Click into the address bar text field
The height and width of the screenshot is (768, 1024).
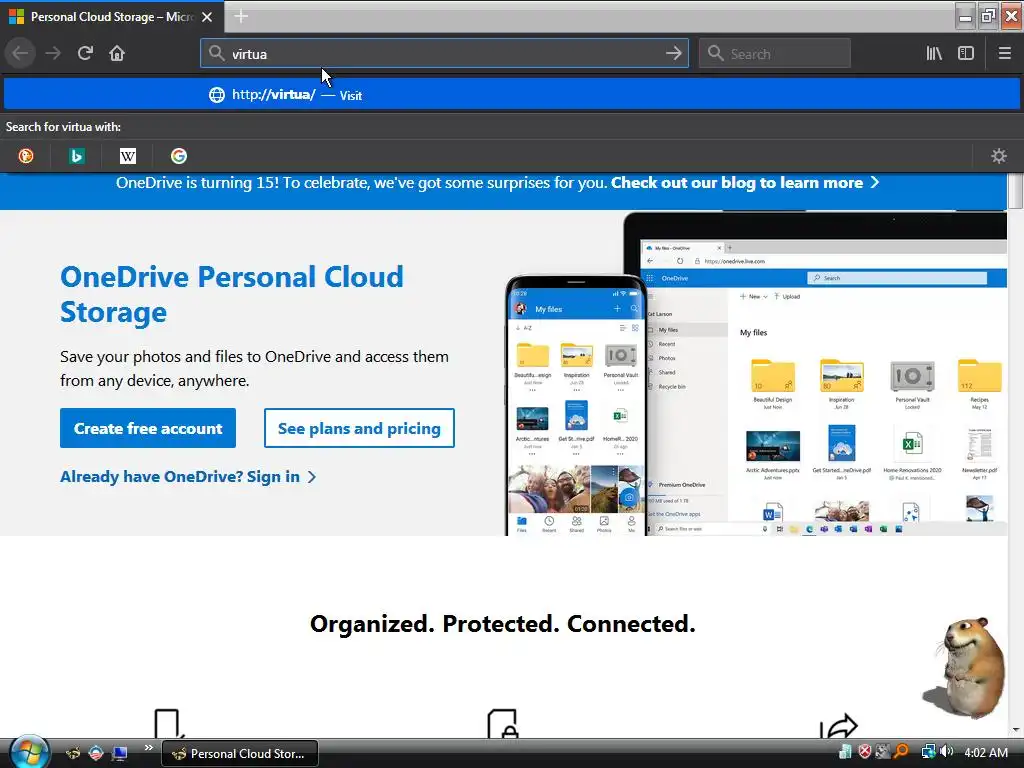[444, 54]
